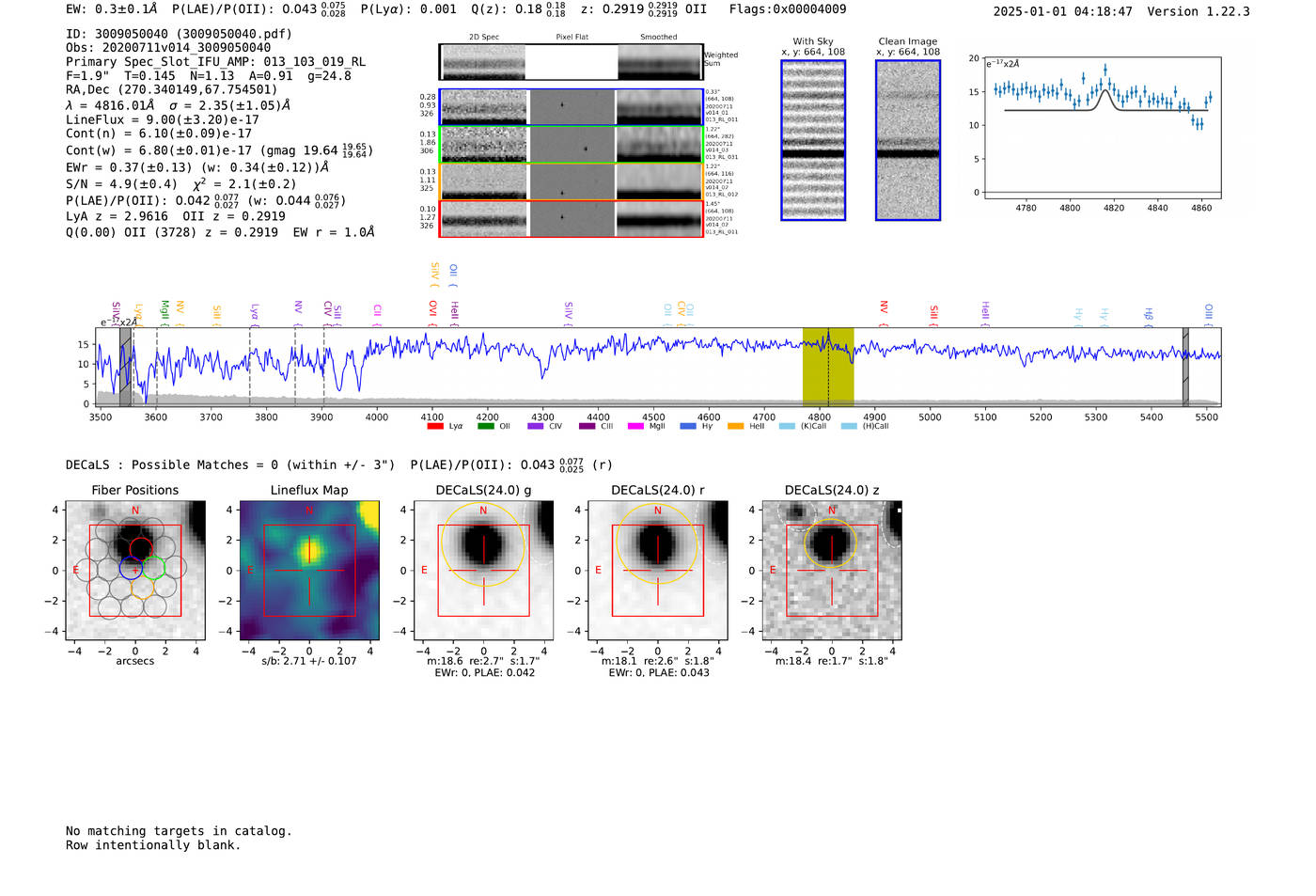Viewport: 1316px width, 896px height.
Task: Click the 'EWr: 0, PLAE: 0.043' caption
Action: [x=658, y=673]
